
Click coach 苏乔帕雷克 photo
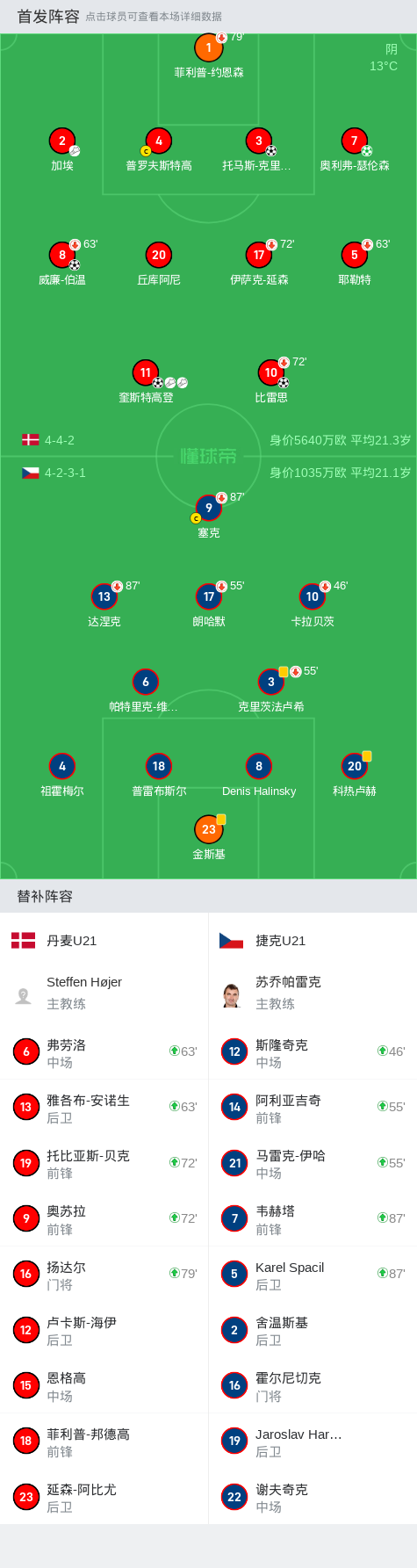point(232,995)
